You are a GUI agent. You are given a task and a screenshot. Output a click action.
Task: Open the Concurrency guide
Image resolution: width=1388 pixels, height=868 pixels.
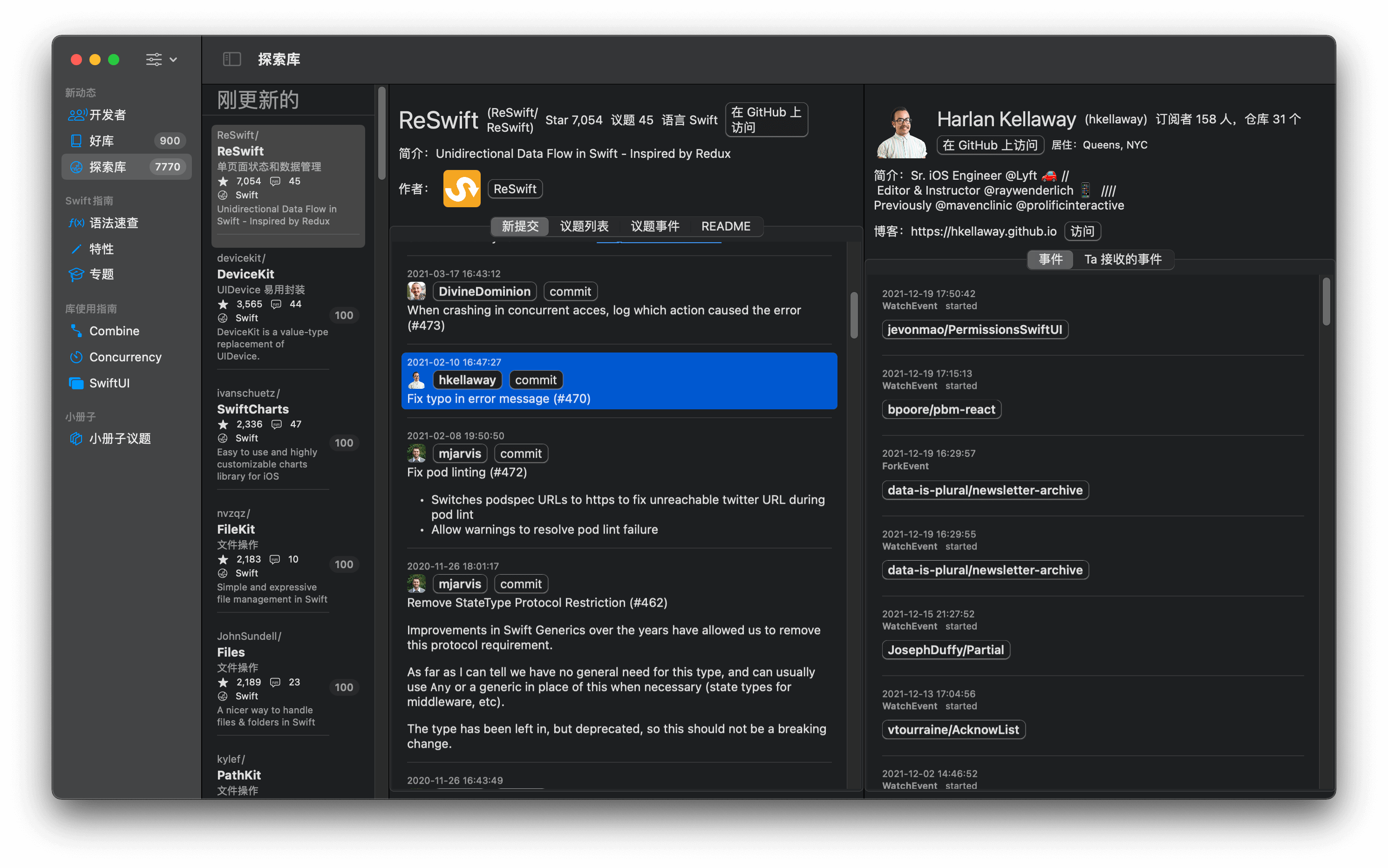(x=126, y=357)
